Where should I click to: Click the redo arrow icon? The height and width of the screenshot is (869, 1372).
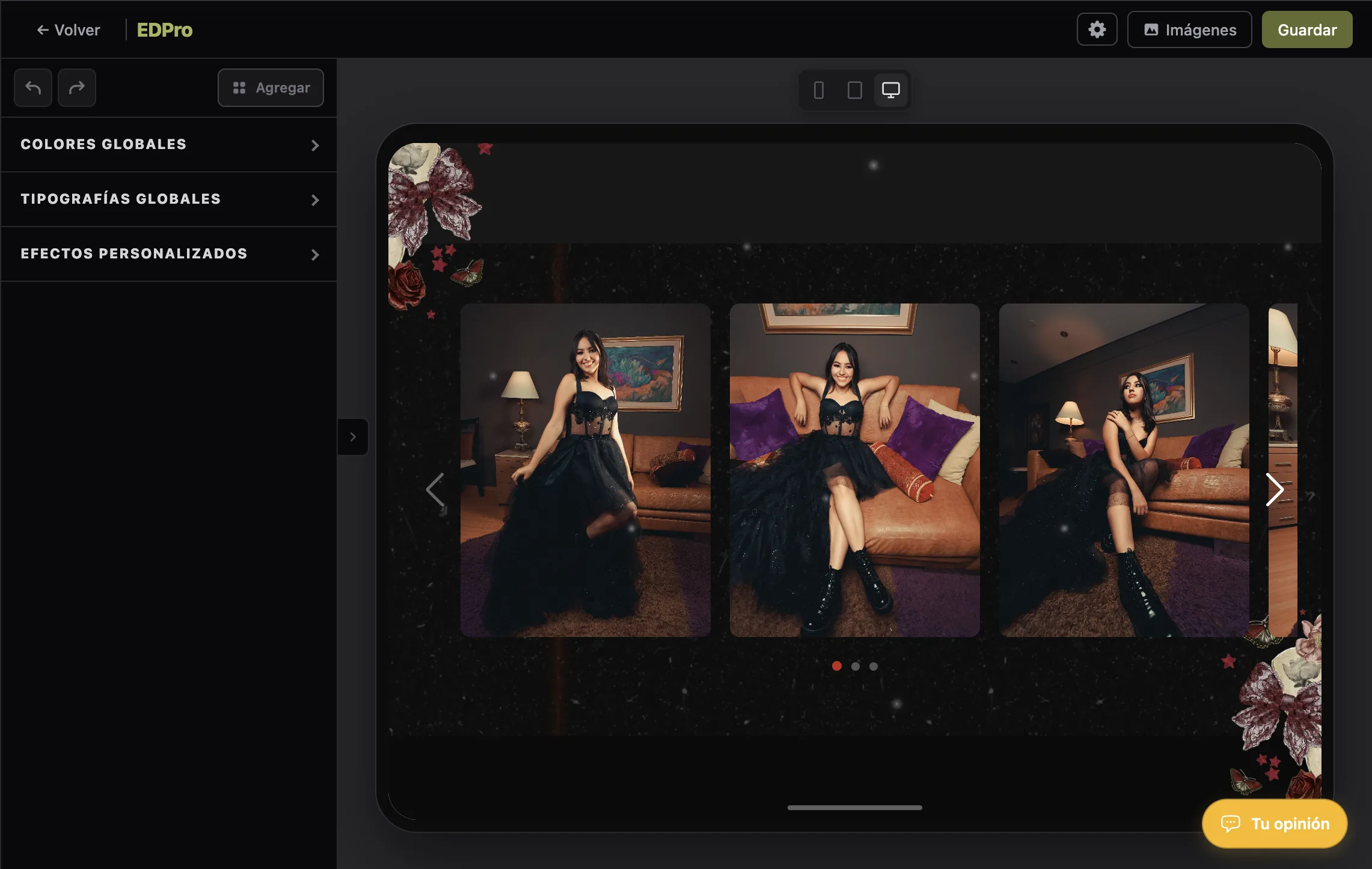[77, 88]
